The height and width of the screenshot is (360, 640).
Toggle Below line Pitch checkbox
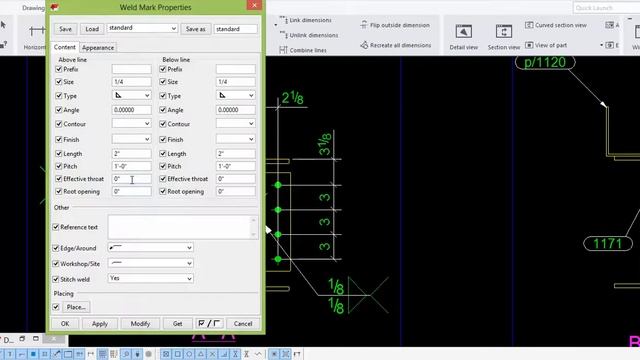pos(162,166)
